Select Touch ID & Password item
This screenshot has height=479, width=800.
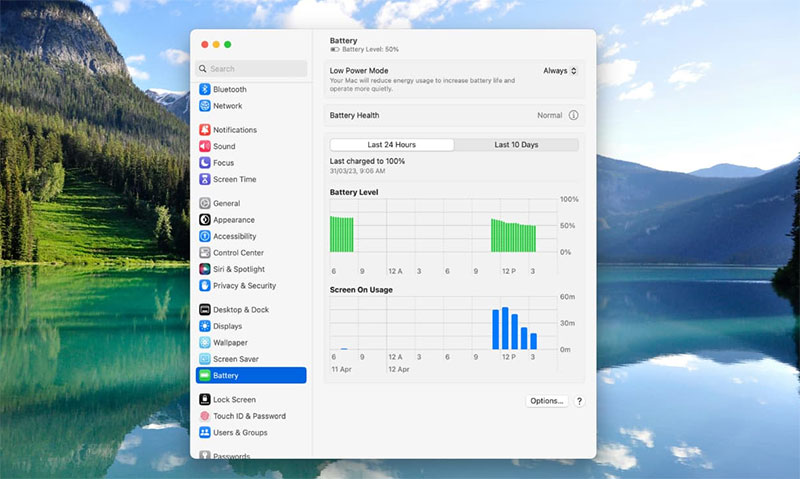(249, 416)
